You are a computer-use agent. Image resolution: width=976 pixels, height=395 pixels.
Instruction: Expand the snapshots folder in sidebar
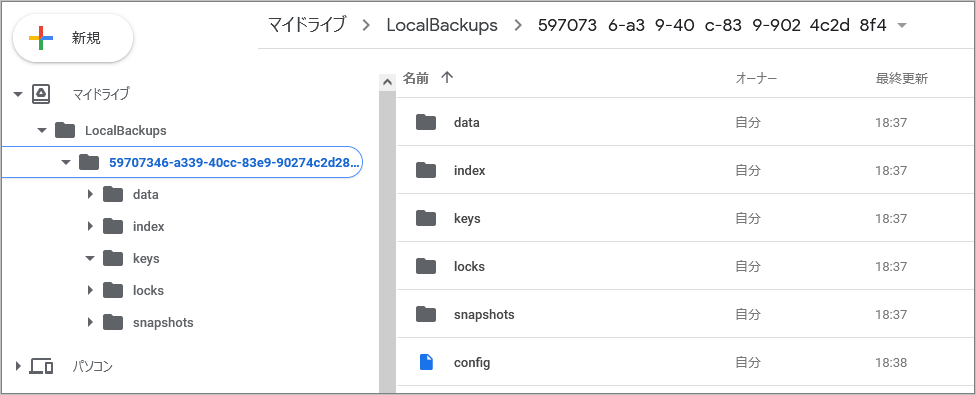click(90, 322)
